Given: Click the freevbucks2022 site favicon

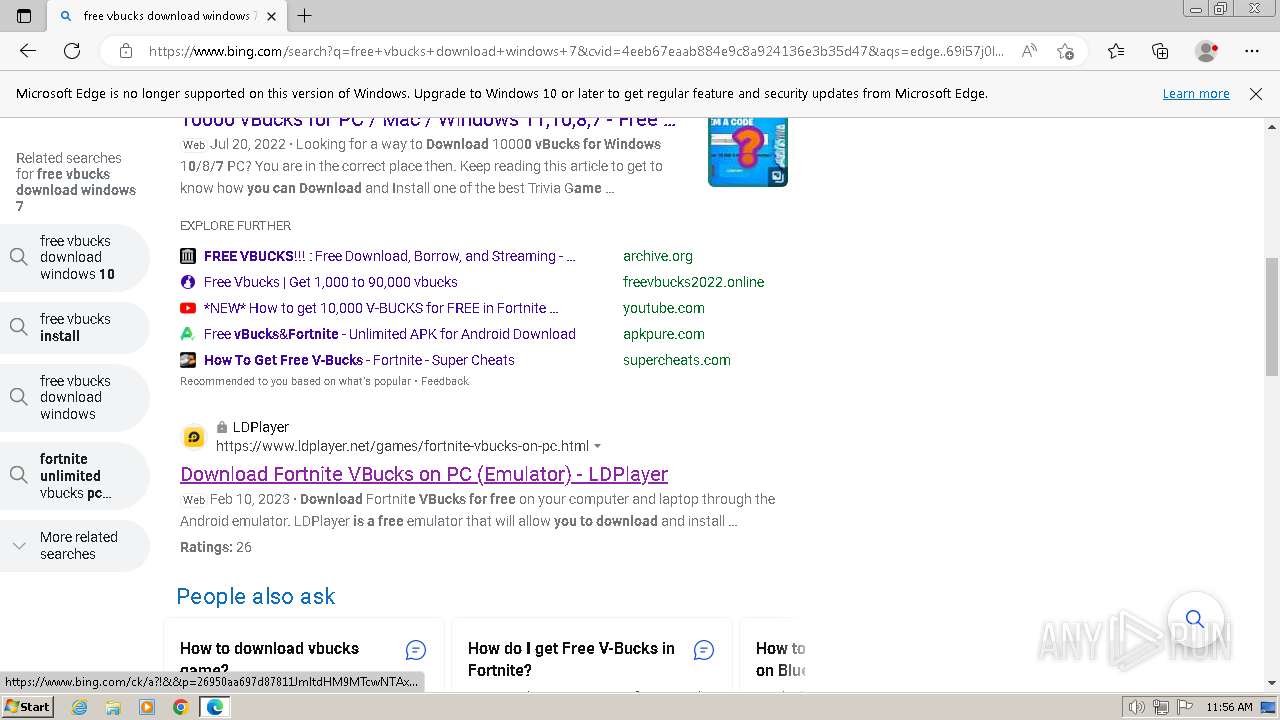Looking at the screenshot, I should 188,282.
